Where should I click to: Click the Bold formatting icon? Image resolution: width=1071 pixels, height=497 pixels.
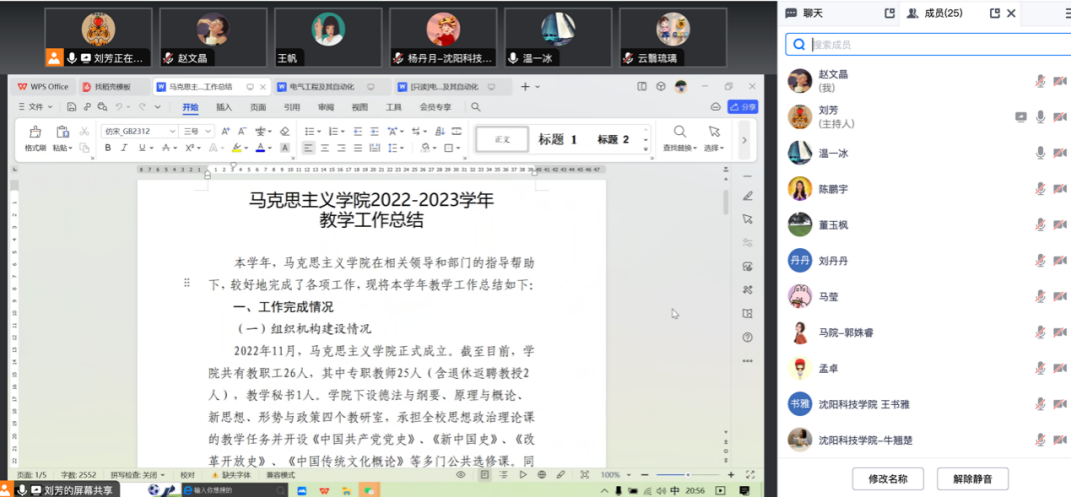point(108,148)
